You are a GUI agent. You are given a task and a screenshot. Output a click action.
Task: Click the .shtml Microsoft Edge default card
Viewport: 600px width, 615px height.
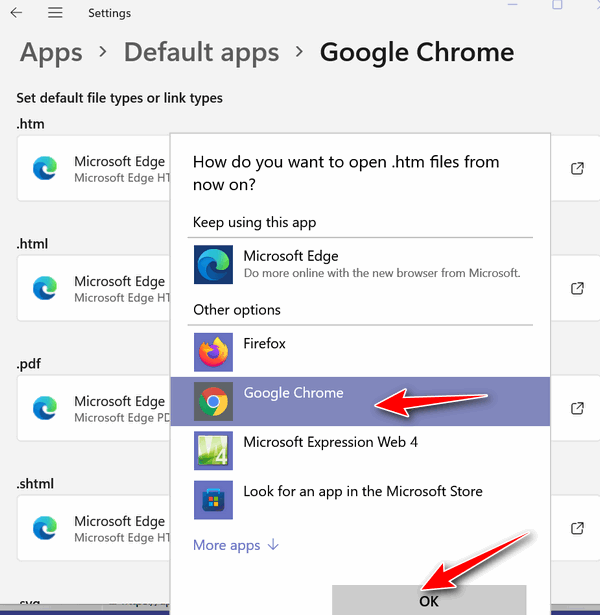click(94, 528)
